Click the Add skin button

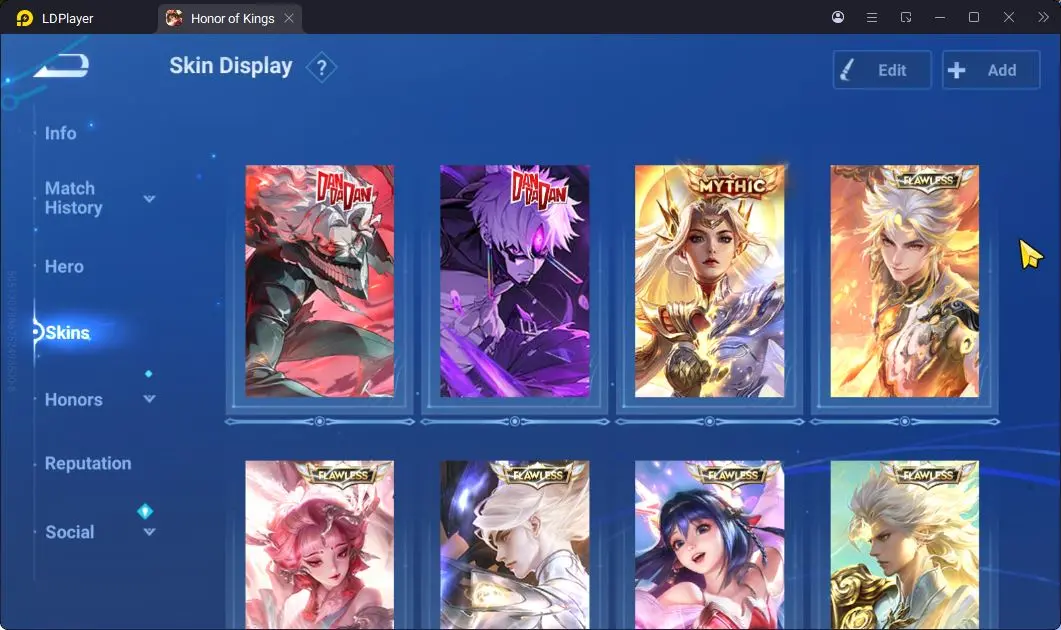(991, 70)
